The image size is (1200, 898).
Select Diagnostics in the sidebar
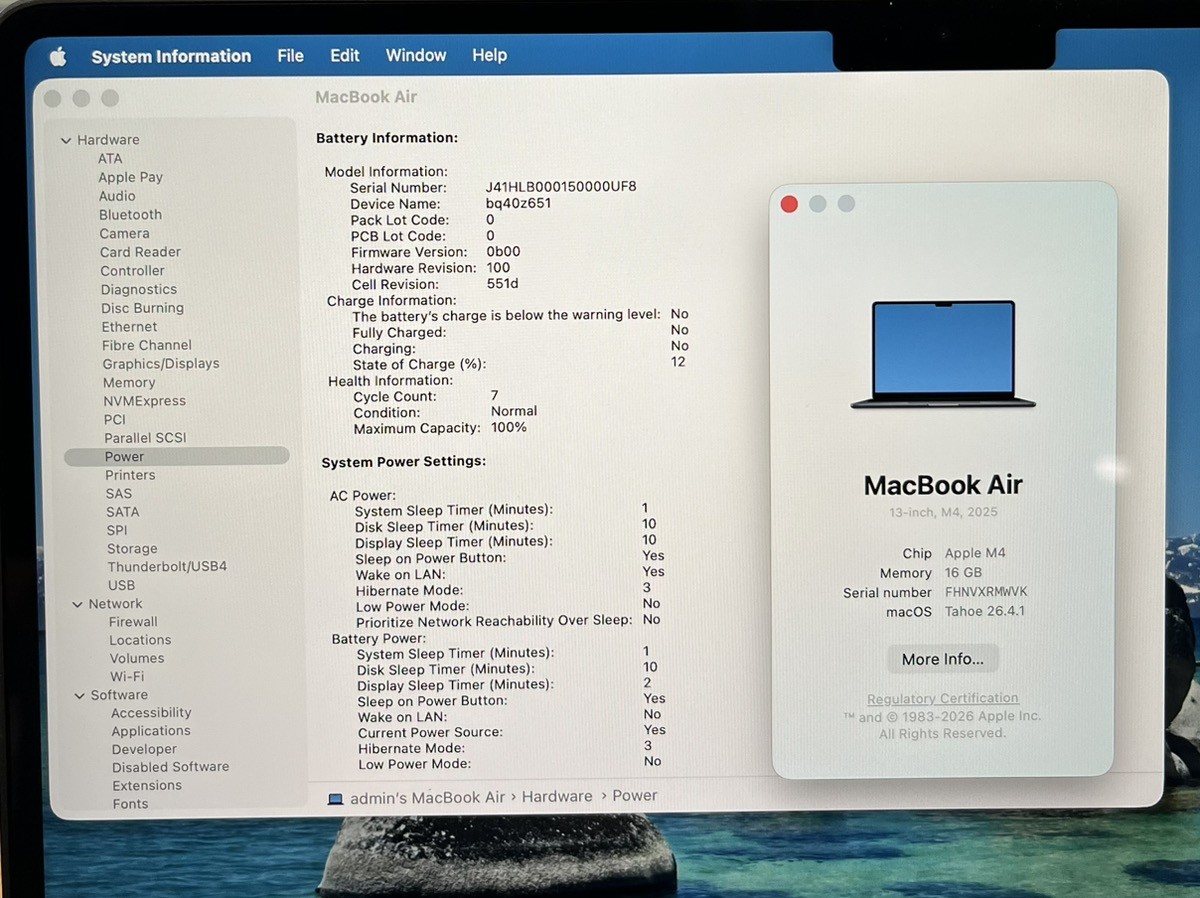pos(139,290)
